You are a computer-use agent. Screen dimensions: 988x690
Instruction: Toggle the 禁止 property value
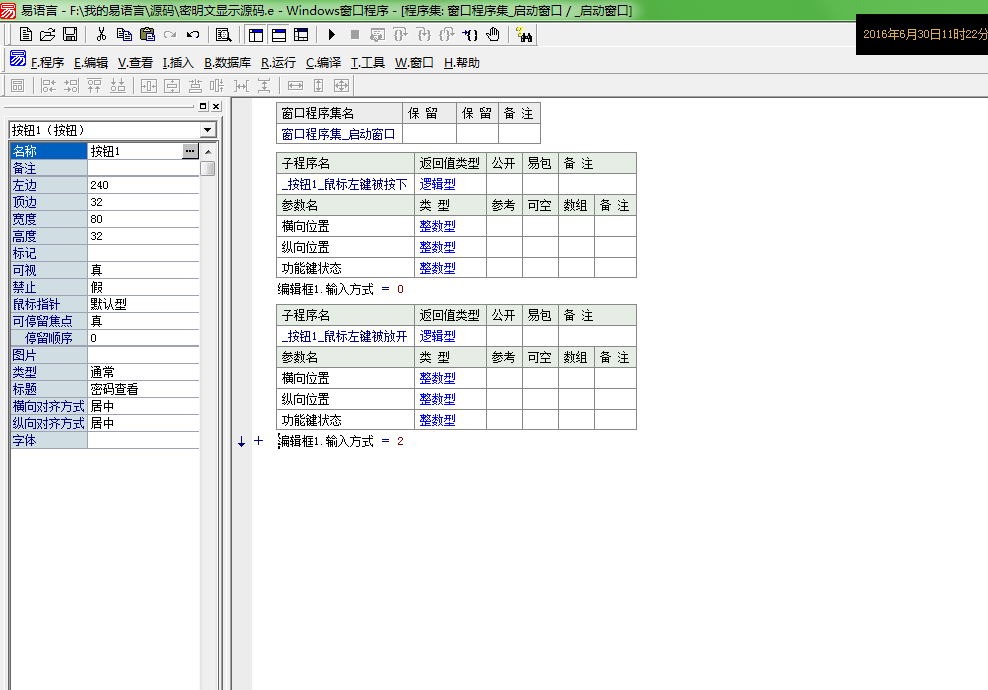point(143,287)
